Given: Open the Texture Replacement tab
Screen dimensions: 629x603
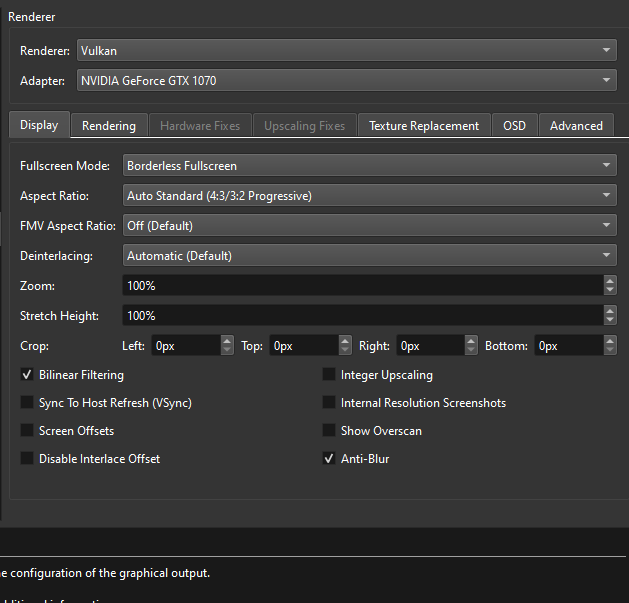Looking at the screenshot, I should (424, 126).
